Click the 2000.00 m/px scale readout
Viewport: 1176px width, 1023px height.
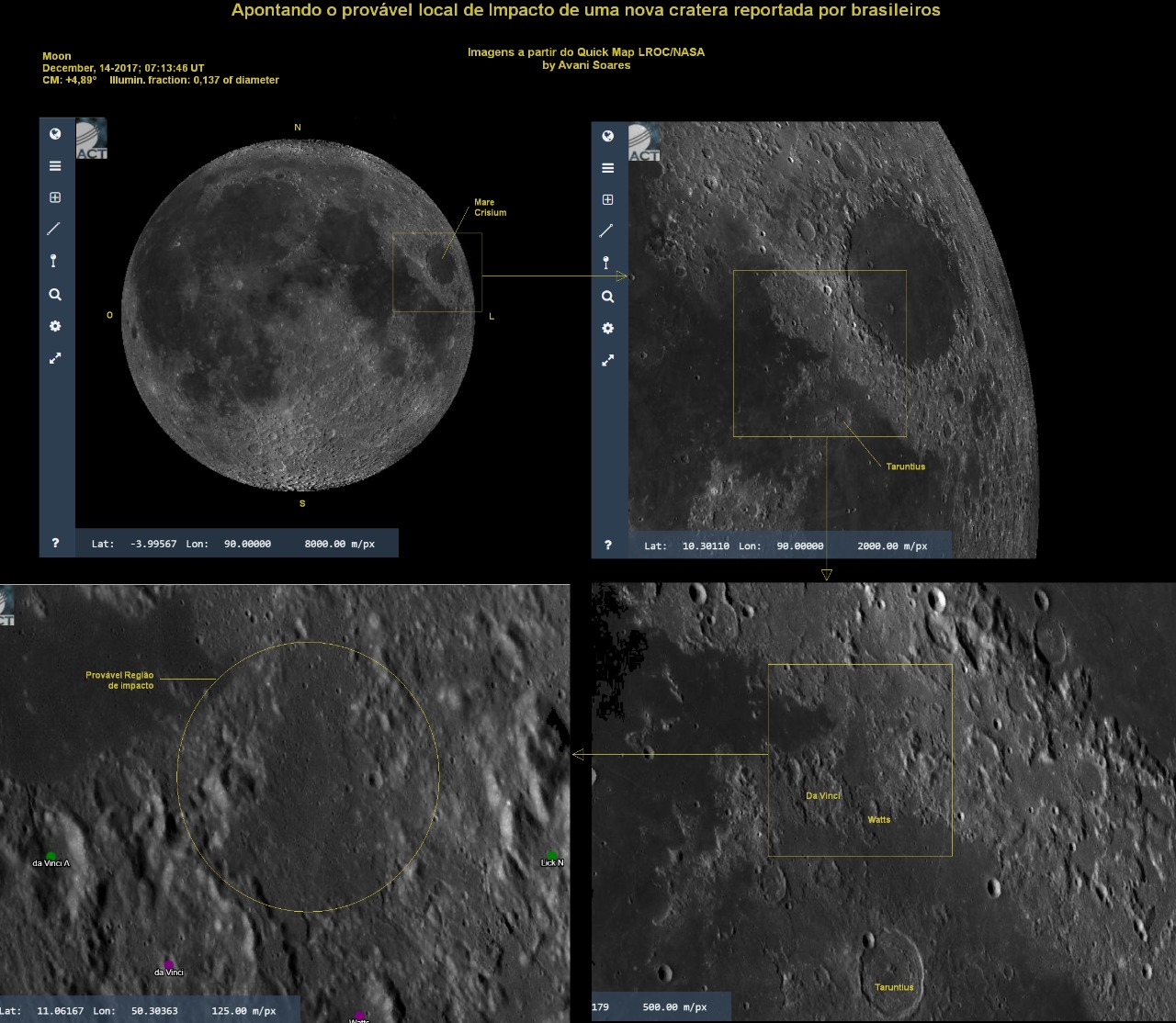coord(892,545)
